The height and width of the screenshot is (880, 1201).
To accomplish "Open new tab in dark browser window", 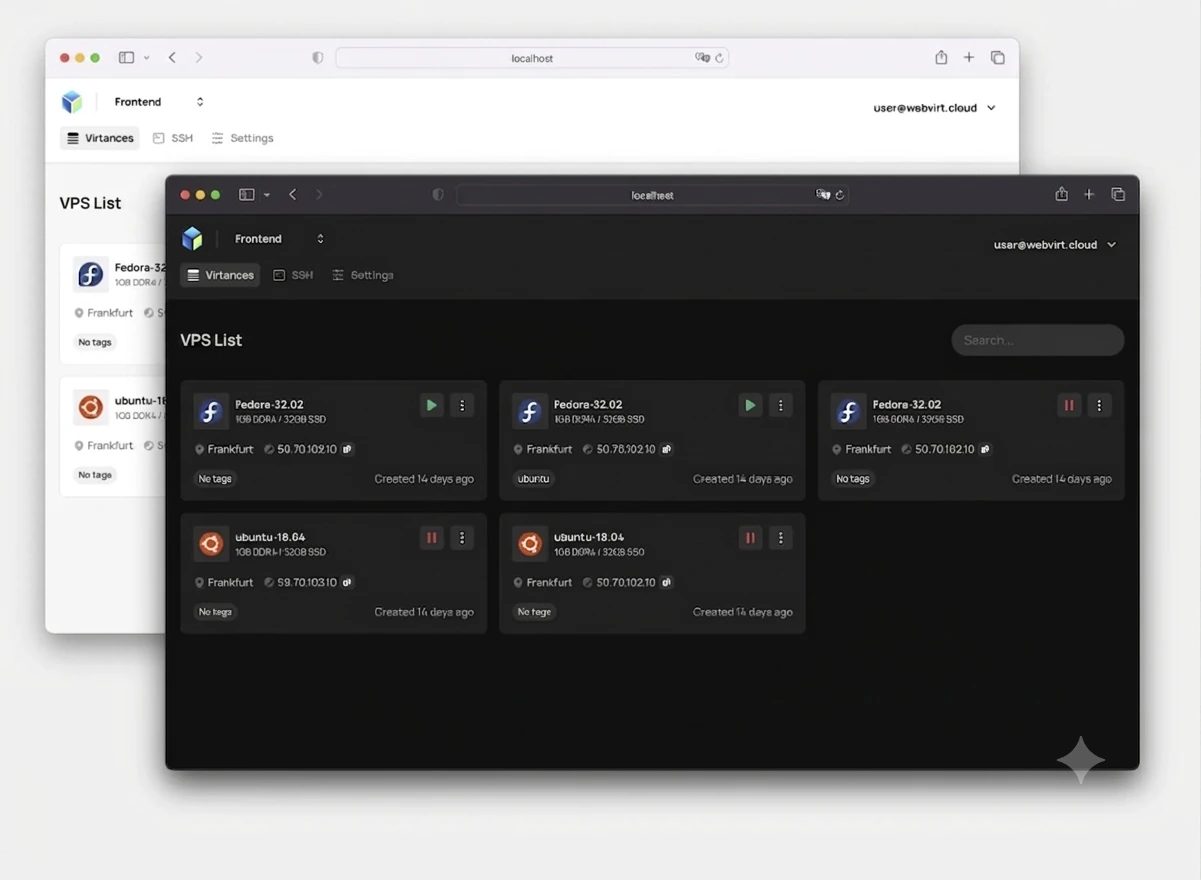I will 1089,194.
